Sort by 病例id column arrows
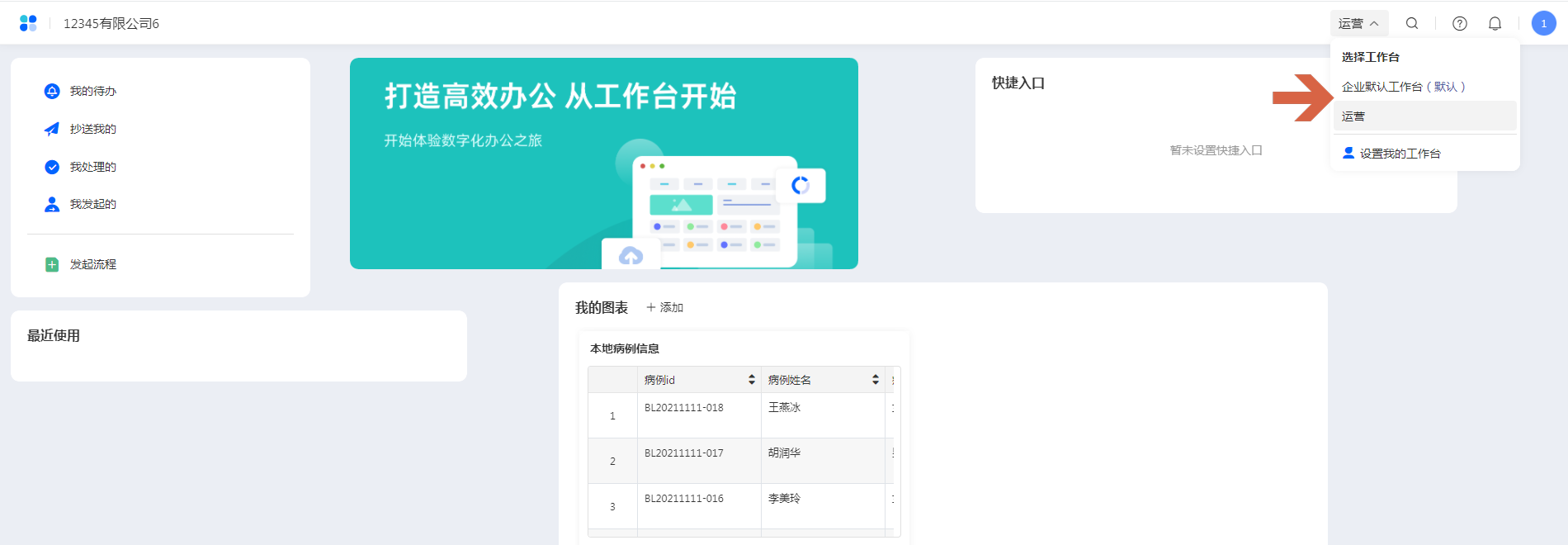Screen dimensions: 1568x545 click(751, 380)
